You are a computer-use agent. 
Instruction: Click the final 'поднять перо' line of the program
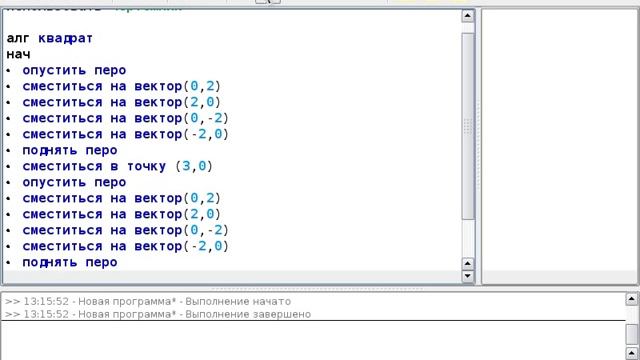click(70, 262)
